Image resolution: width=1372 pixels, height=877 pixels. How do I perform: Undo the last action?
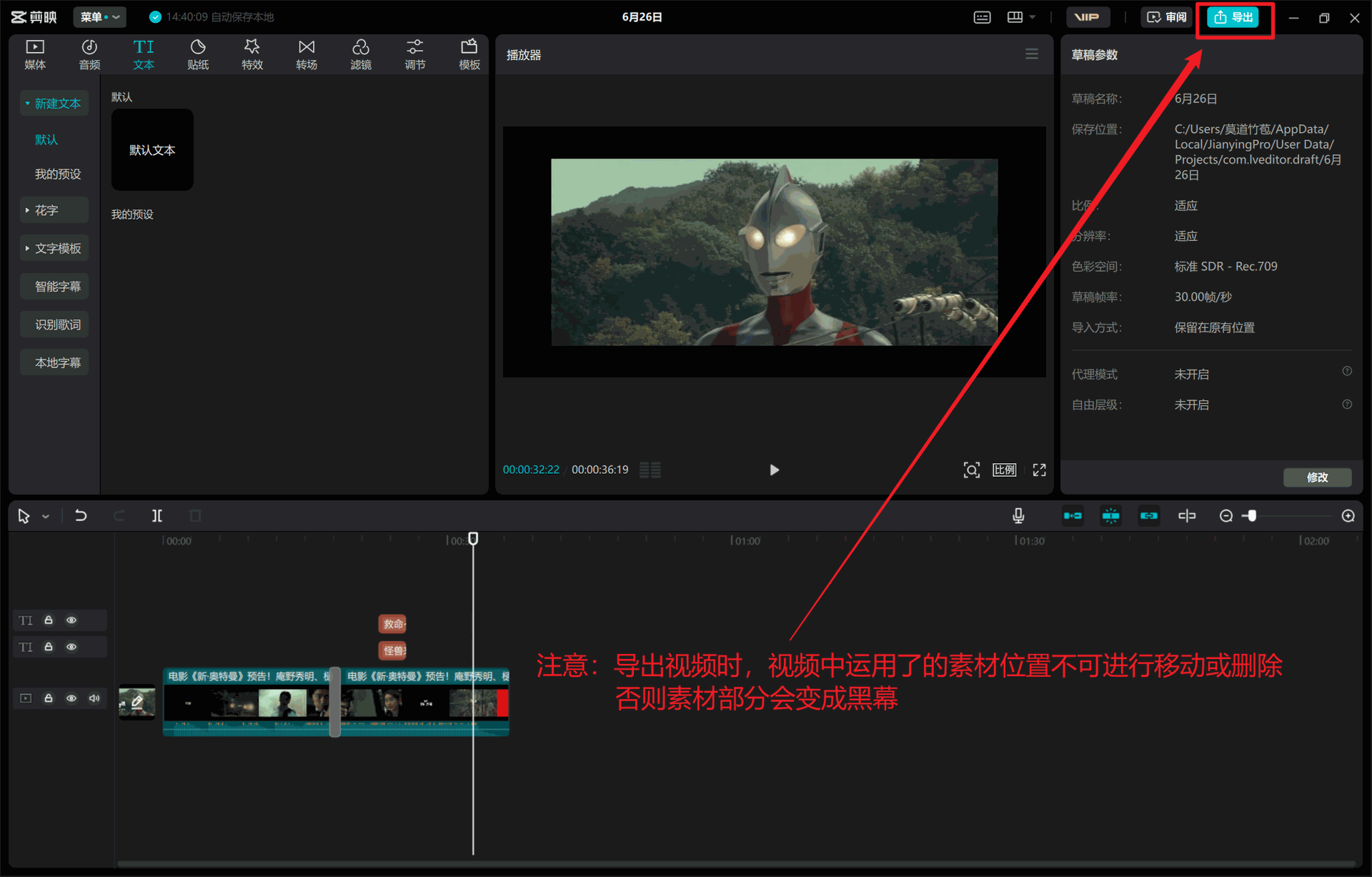[x=81, y=515]
